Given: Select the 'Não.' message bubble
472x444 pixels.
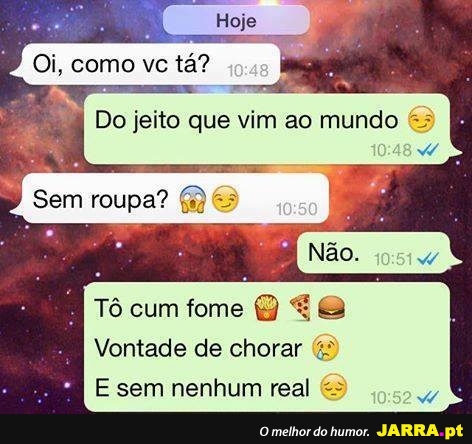Looking at the screenshot, I should pyautogui.click(x=379, y=253).
